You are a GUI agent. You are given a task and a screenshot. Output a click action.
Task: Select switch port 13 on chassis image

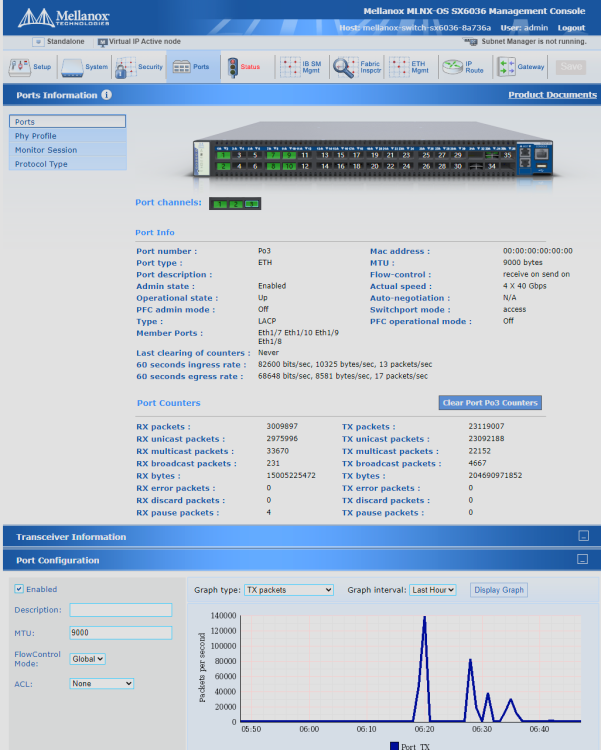pos(325,155)
